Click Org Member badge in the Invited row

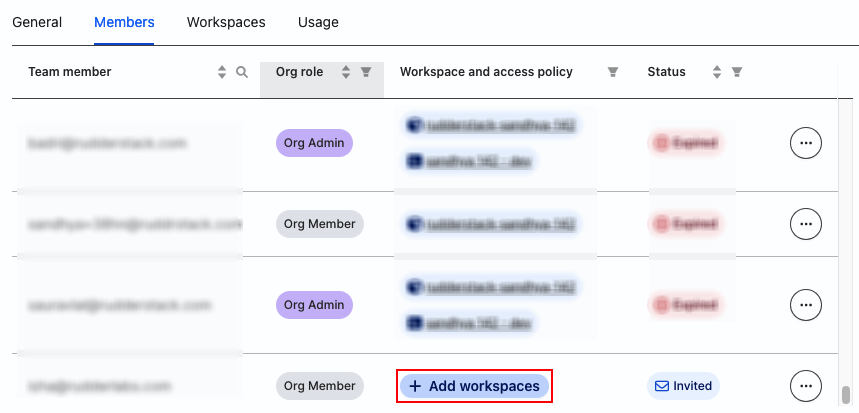pos(320,386)
